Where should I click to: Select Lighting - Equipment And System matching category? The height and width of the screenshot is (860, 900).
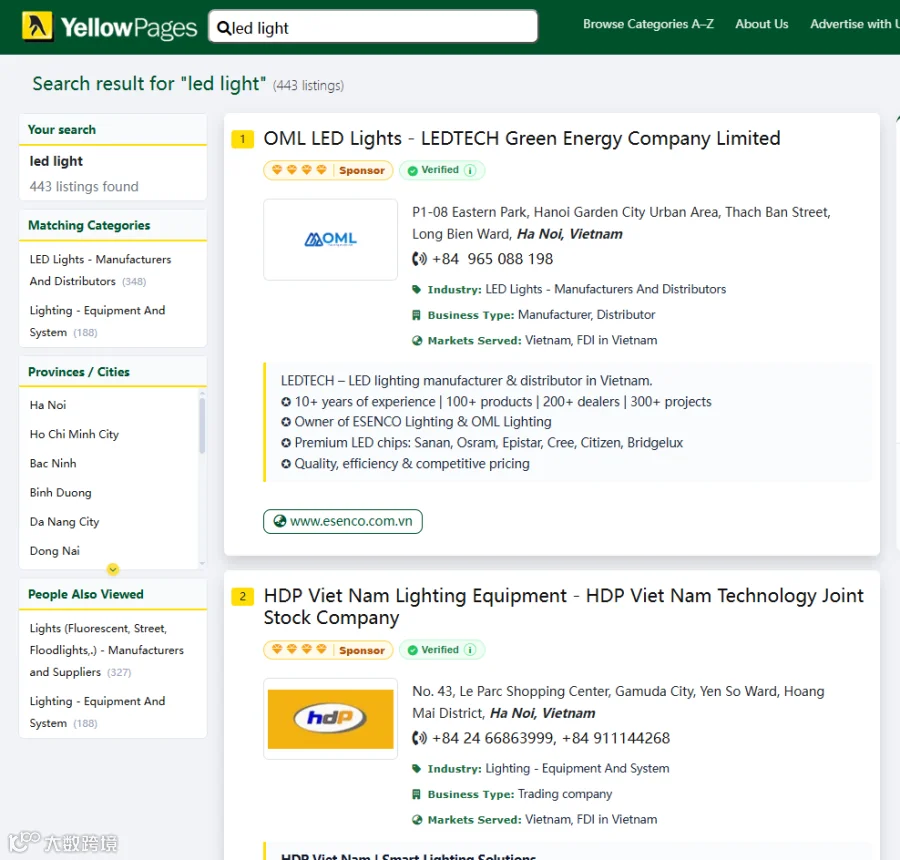click(x=98, y=321)
